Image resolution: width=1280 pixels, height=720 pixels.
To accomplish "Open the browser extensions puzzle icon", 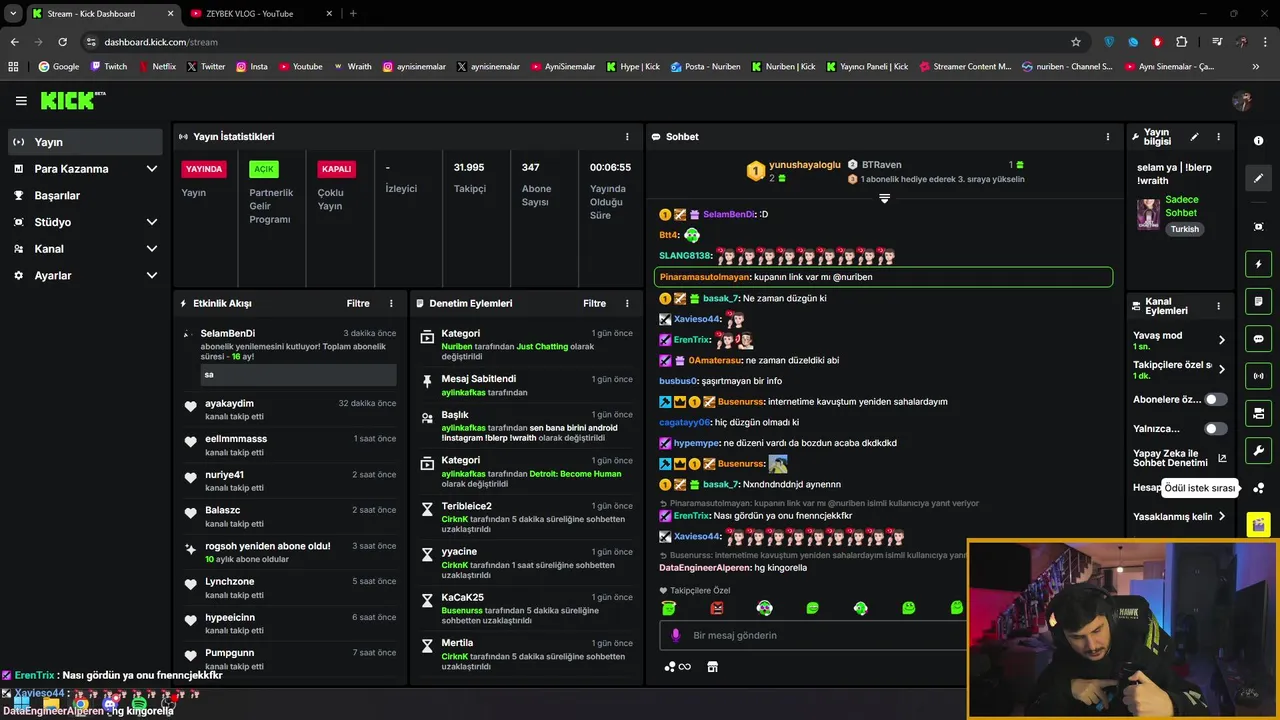I will click(x=1182, y=42).
